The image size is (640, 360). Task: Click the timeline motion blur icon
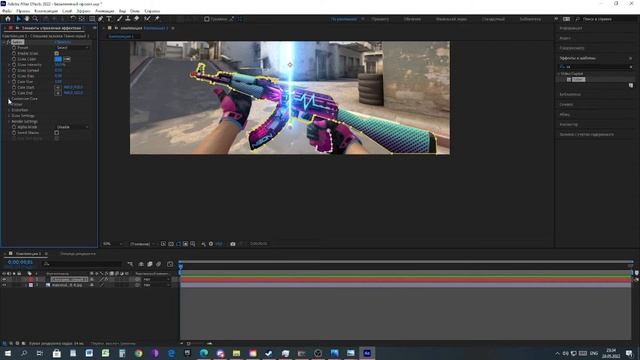click(159, 264)
